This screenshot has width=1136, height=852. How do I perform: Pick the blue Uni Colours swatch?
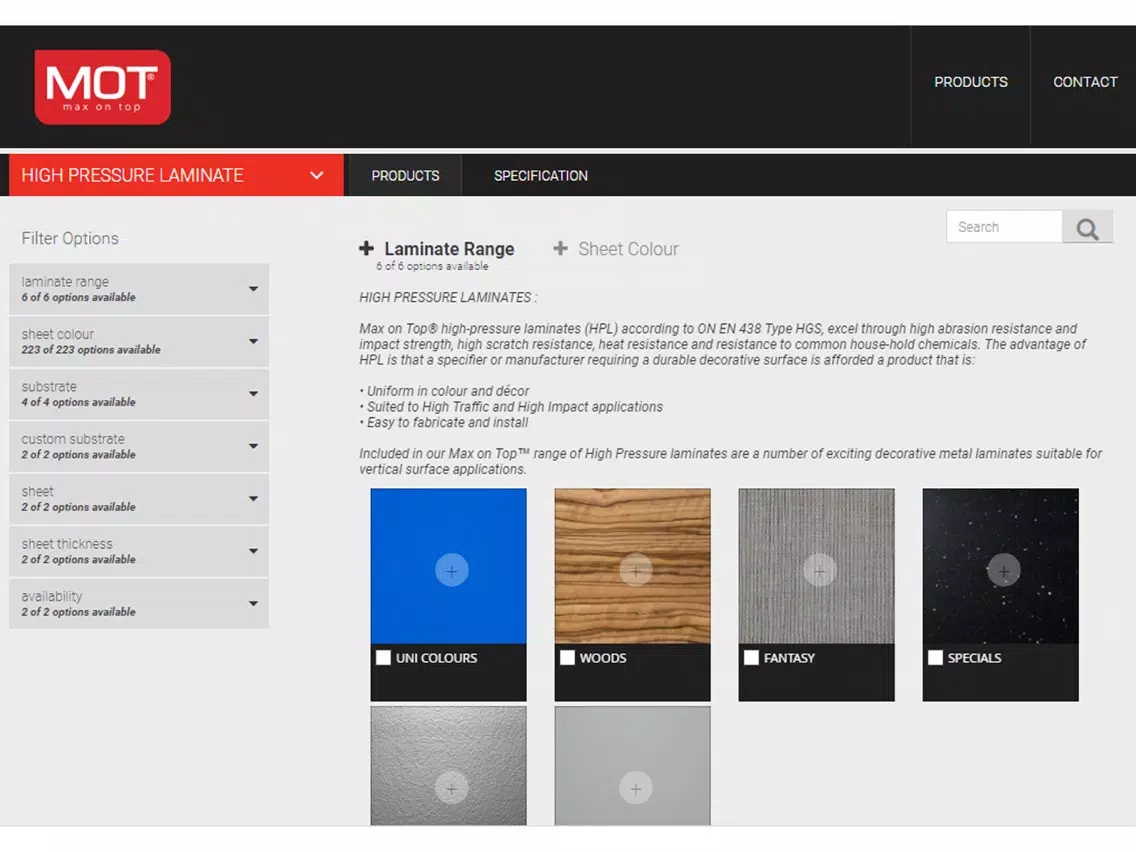point(448,566)
